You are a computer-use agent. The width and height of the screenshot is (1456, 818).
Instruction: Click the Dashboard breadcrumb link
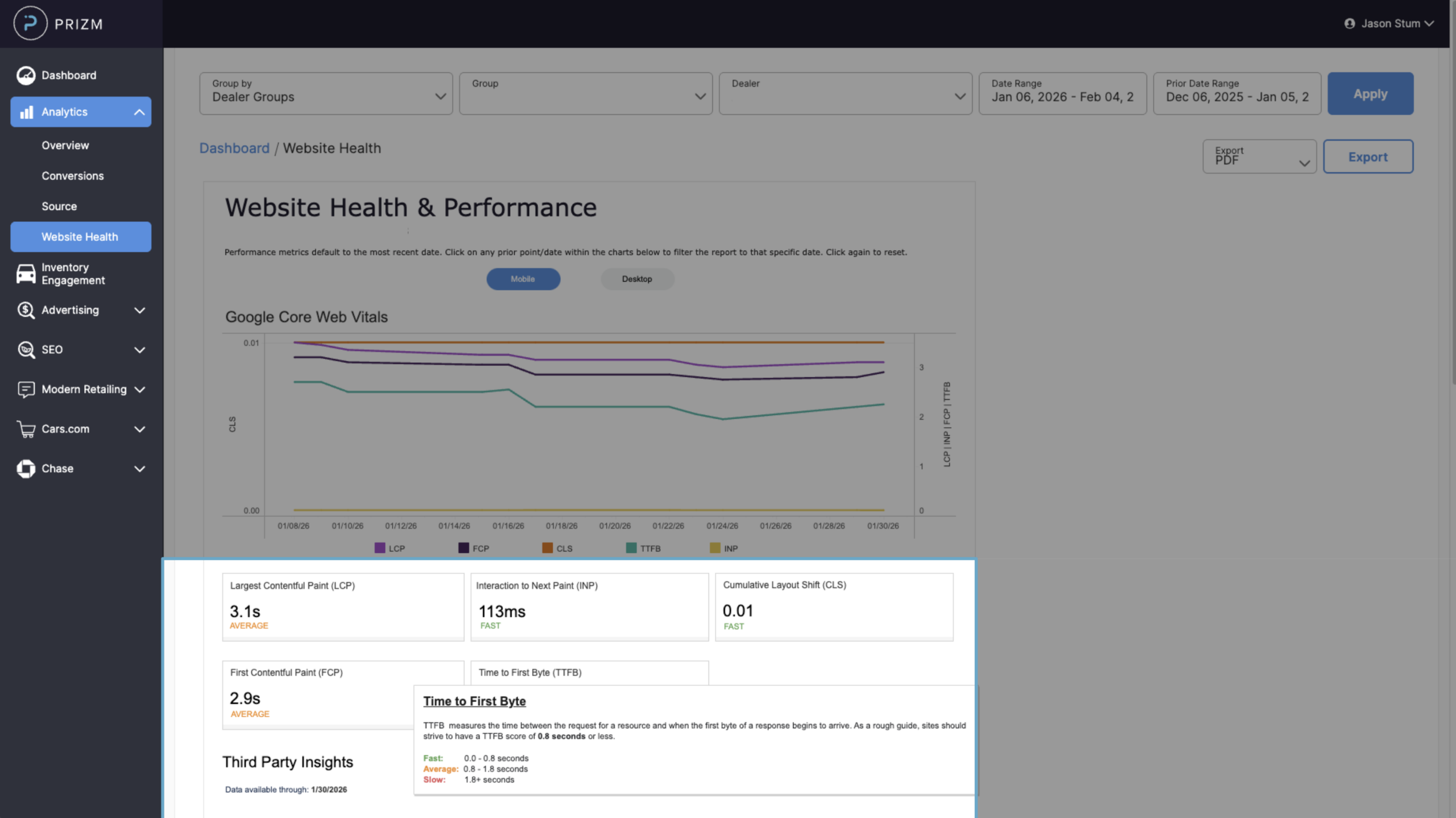pos(234,148)
